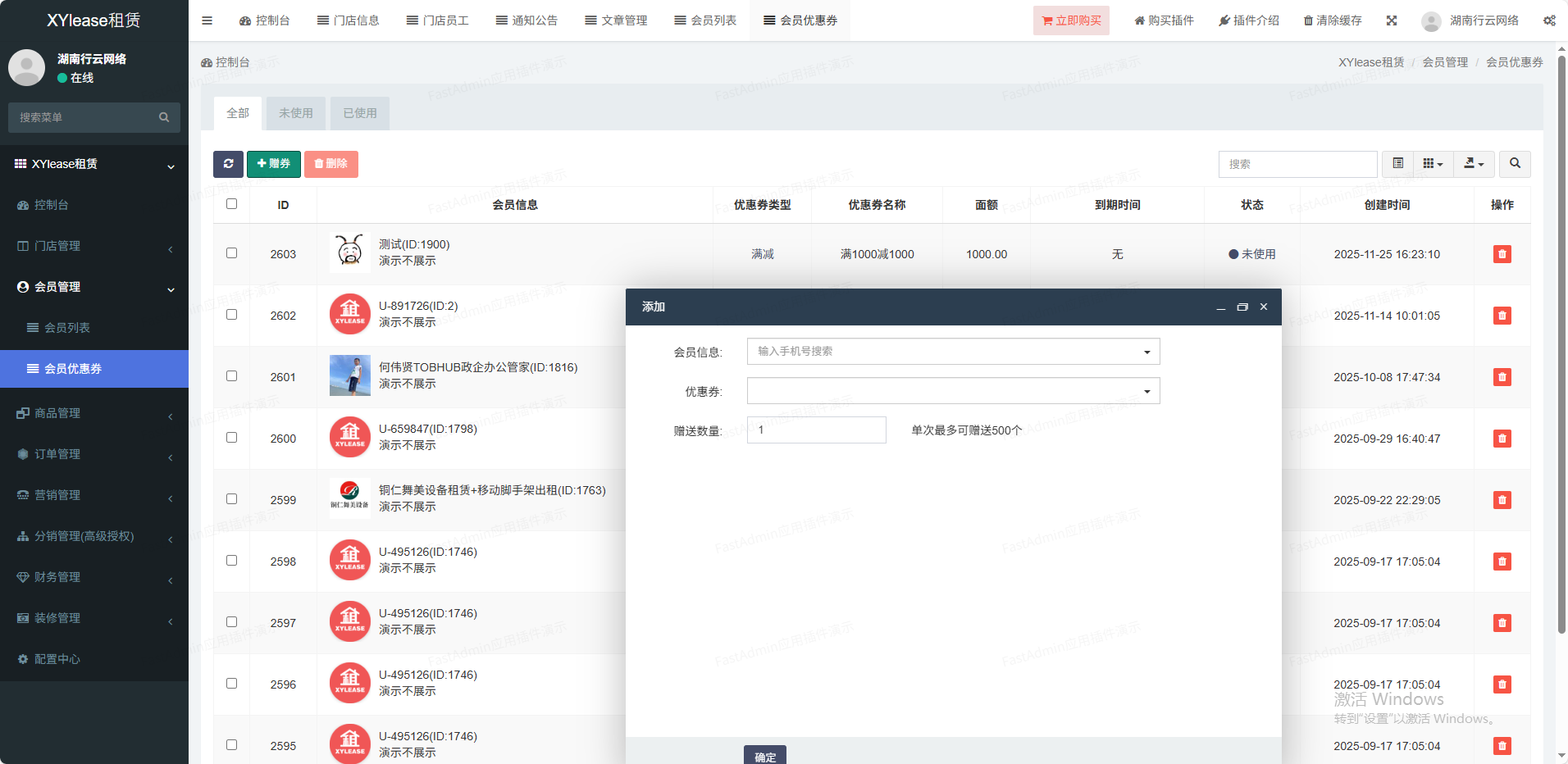Click the sidebar menu search icon
1568x764 pixels.
point(164,117)
